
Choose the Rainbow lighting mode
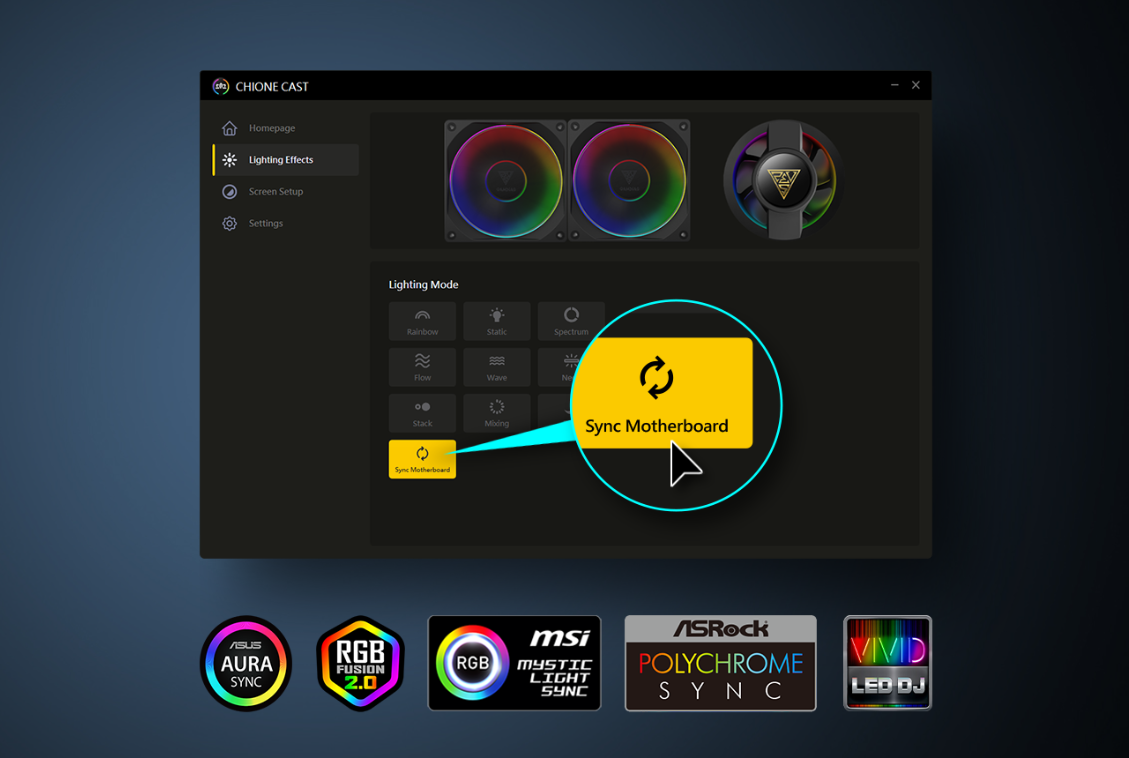click(422, 321)
